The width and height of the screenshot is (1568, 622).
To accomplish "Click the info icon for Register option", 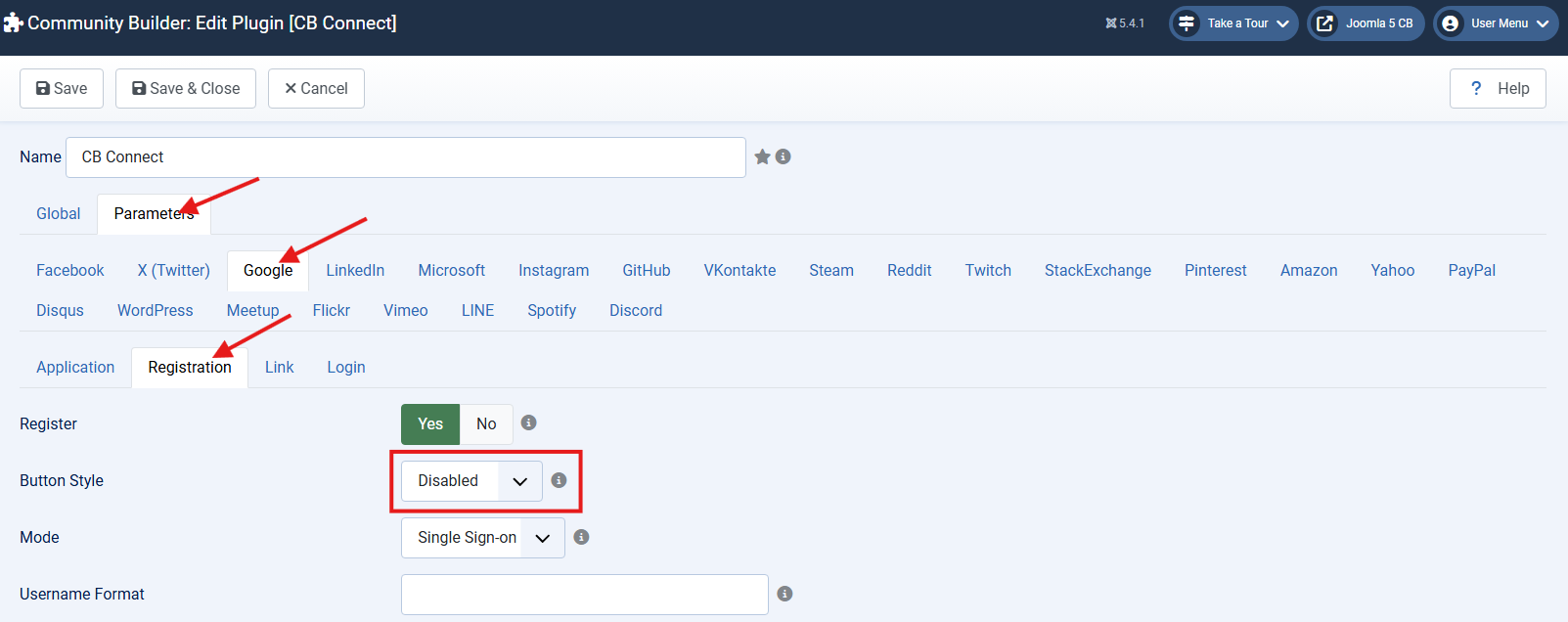I will click(528, 422).
